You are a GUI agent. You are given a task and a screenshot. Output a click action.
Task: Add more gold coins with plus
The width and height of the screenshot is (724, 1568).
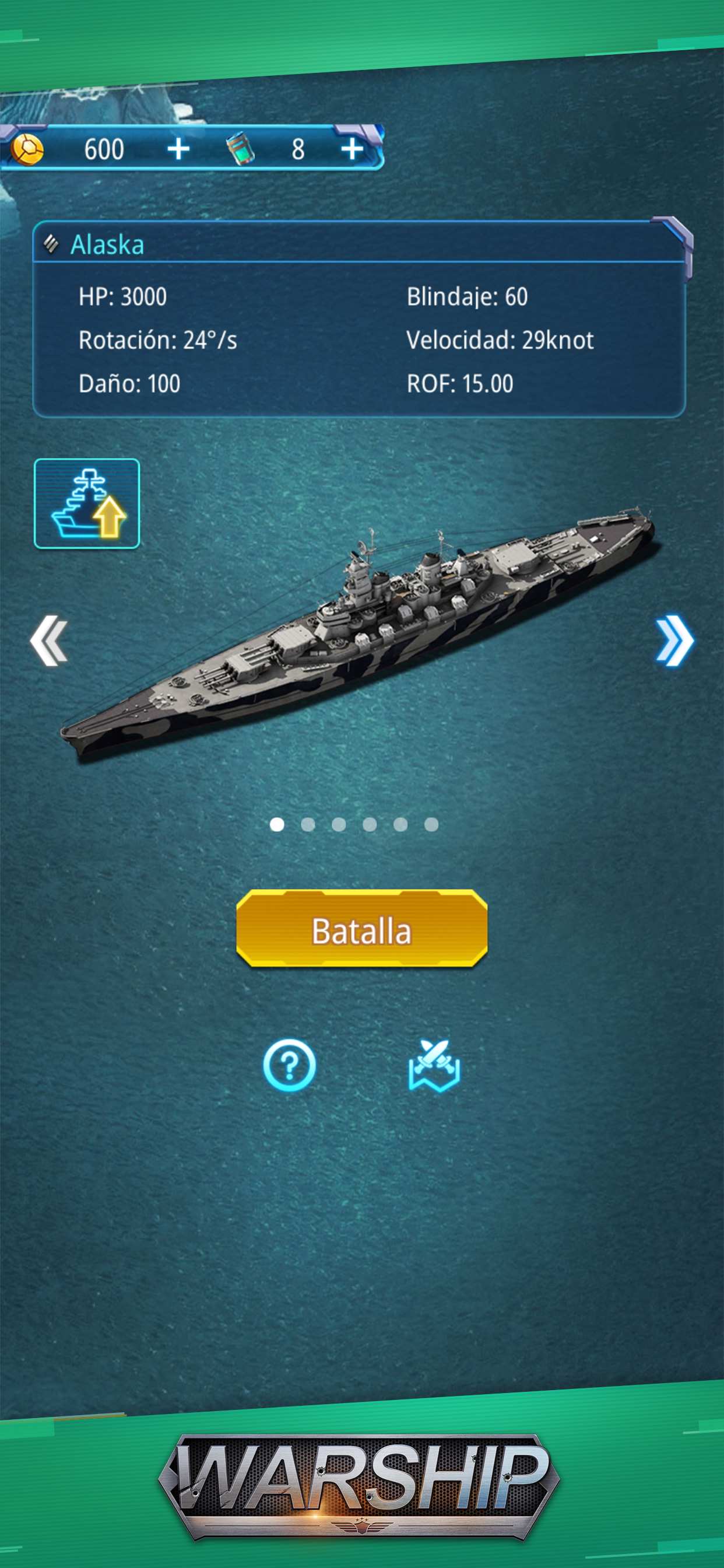click(178, 149)
